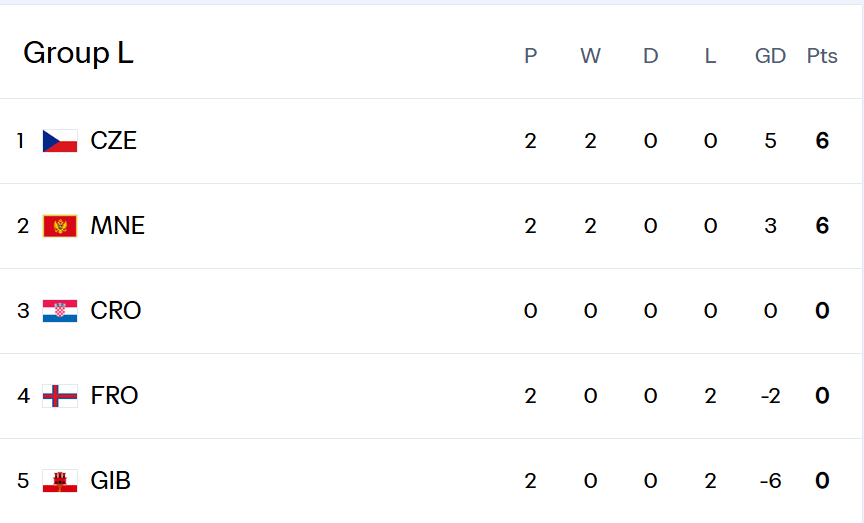The width and height of the screenshot is (864, 523).
Task: Click the L column header
Action: pos(710,56)
